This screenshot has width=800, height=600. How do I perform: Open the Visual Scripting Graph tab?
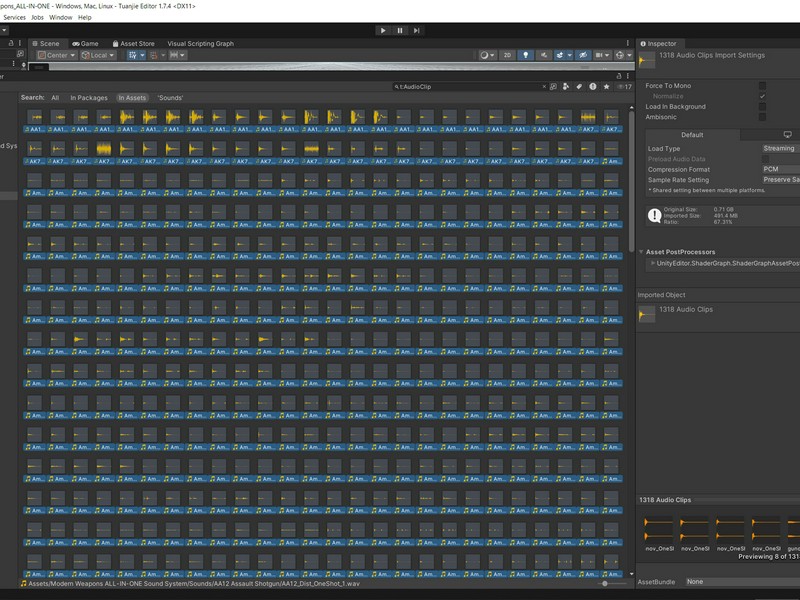[201, 43]
